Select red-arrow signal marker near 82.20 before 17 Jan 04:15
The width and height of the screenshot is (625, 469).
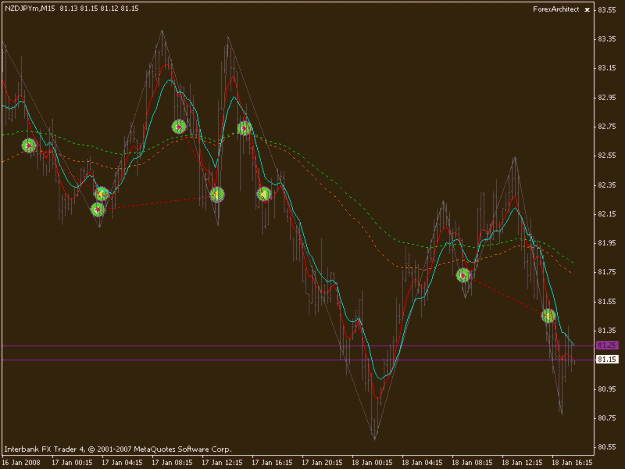pyautogui.click(x=98, y=209)
